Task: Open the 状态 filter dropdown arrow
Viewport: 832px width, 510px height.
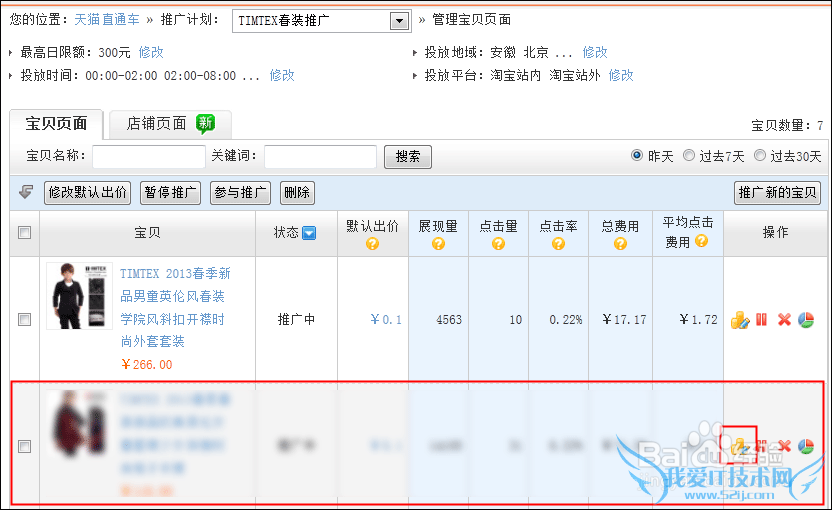Action: point(309,232)
